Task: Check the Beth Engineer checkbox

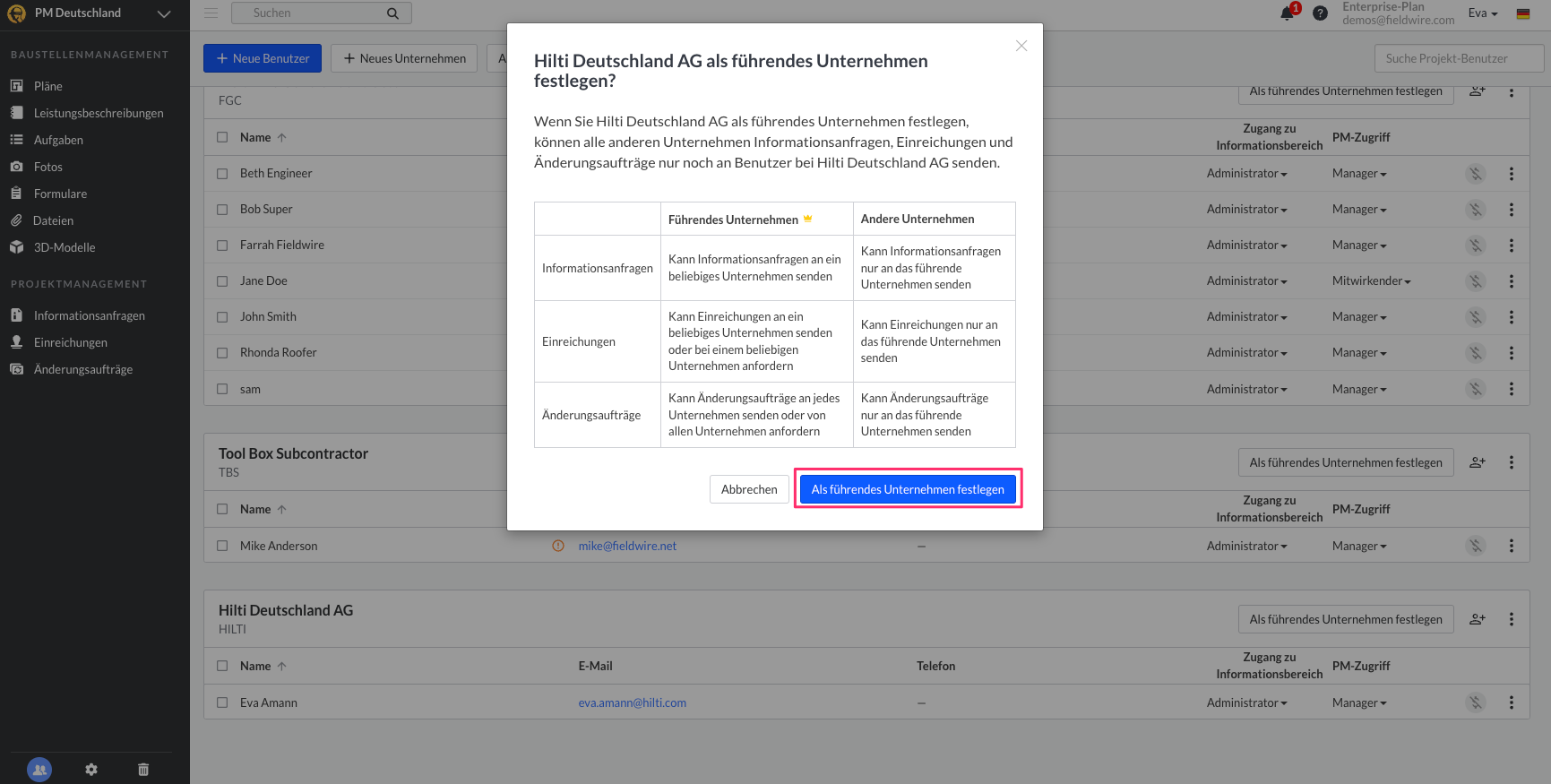Action: [222, 174]
